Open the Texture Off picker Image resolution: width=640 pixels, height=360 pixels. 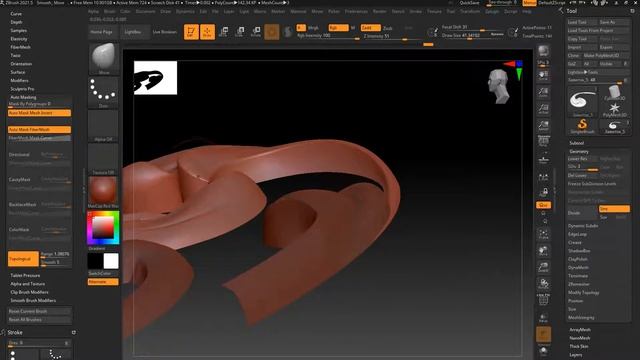point(104,159)
